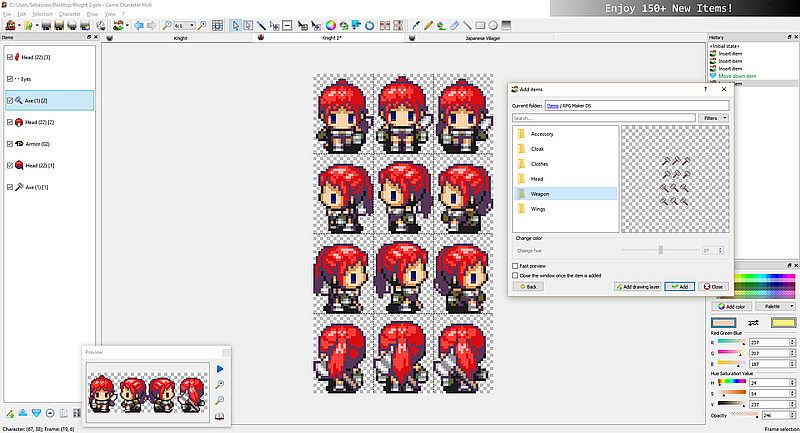Click the swap colors arrows icon

click(753, 323)
